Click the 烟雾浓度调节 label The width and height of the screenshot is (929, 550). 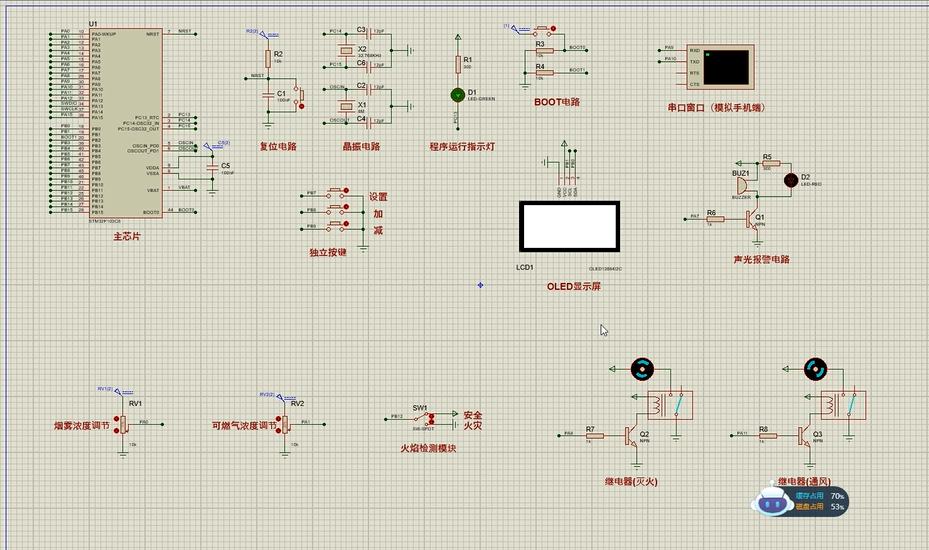pyautogui.click(x=82, y=426)
